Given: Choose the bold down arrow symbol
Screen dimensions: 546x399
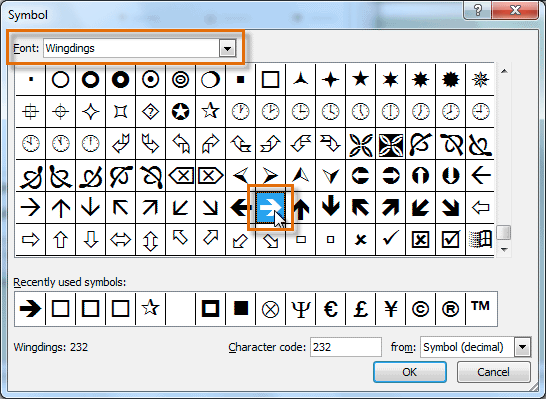Looking at the screenshot, I should pyautogui.click(x=330, y=208).
